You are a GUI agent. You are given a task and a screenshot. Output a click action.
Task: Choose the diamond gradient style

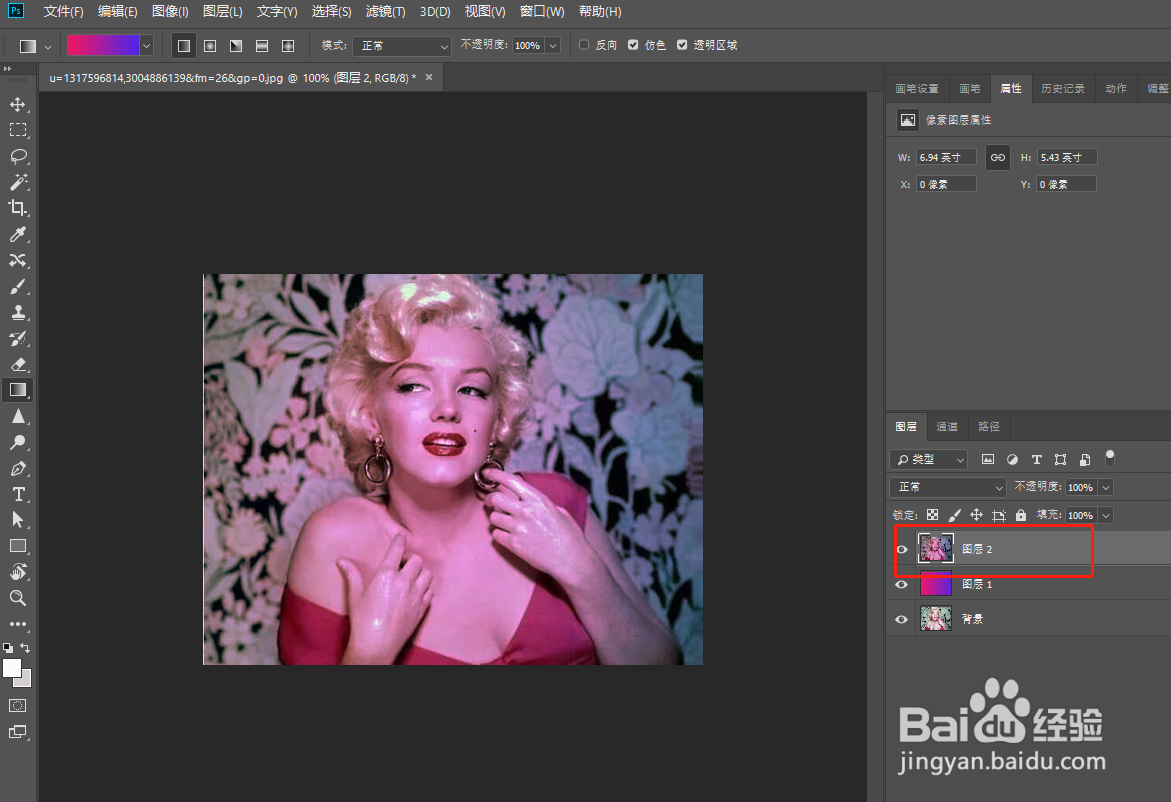[288, 46]
